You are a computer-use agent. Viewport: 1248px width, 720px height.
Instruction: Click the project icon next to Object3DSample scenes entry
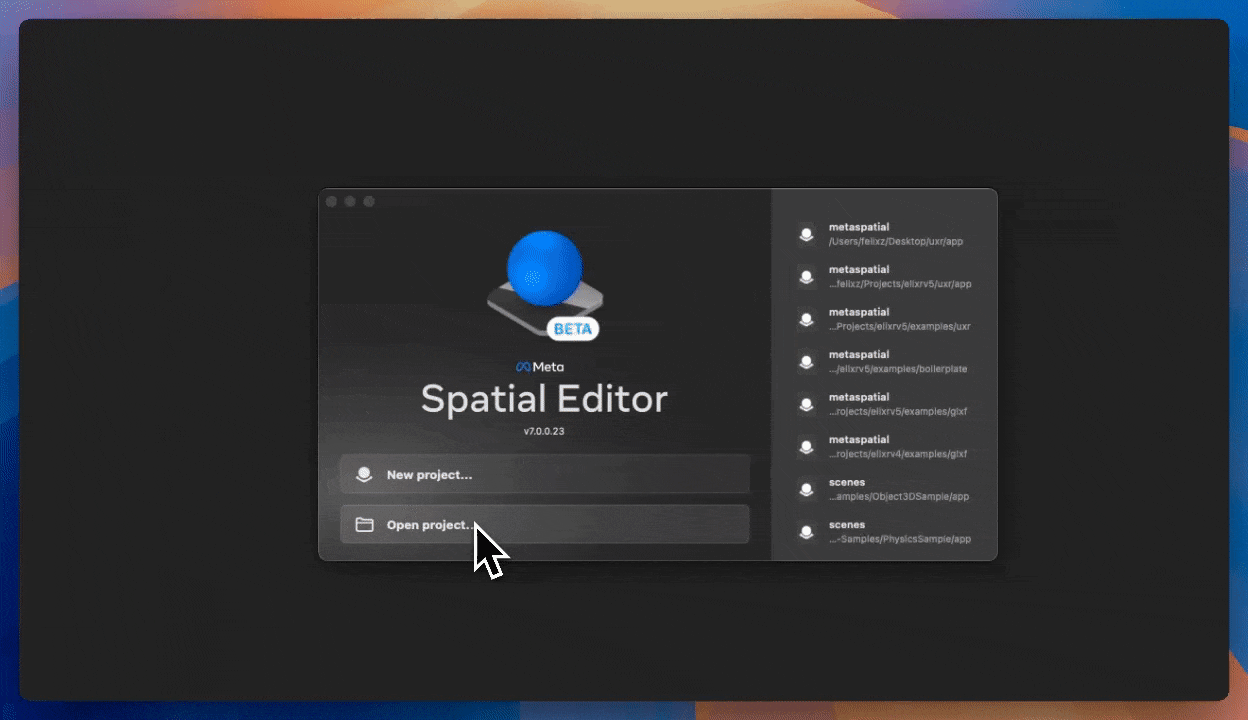[x=807, y=489]
